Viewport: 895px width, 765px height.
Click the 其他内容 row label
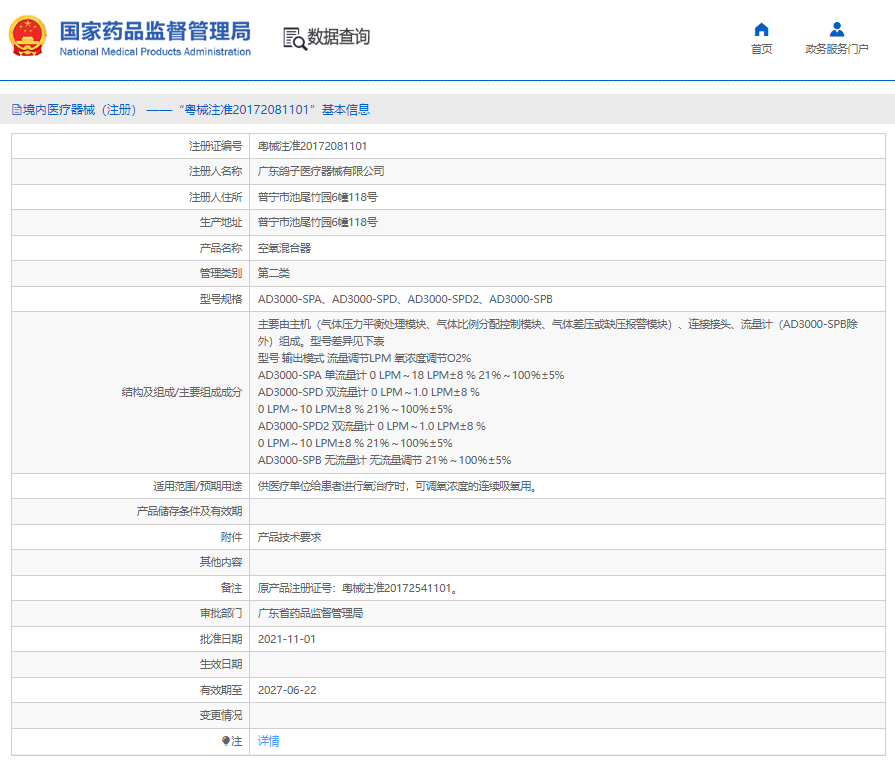pyautogui.click(x=221, y=562)
